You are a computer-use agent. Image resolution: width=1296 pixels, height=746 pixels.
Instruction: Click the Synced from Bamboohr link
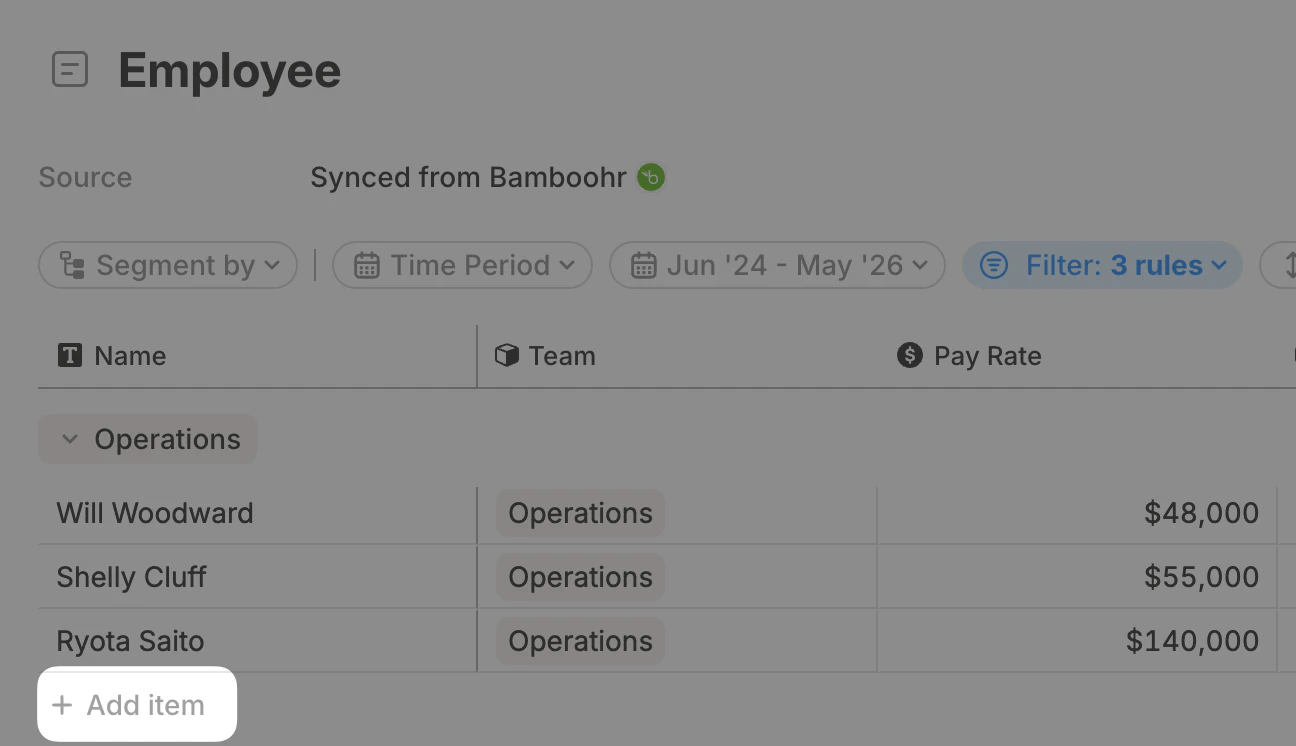[x=470, y=176]
